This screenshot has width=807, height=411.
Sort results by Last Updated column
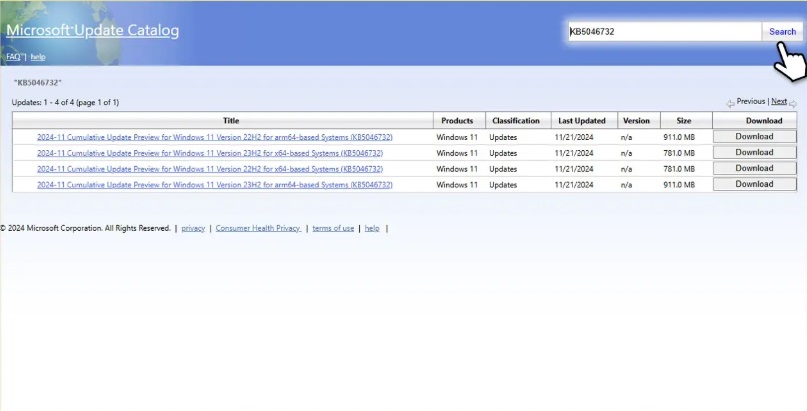[582, 120]
